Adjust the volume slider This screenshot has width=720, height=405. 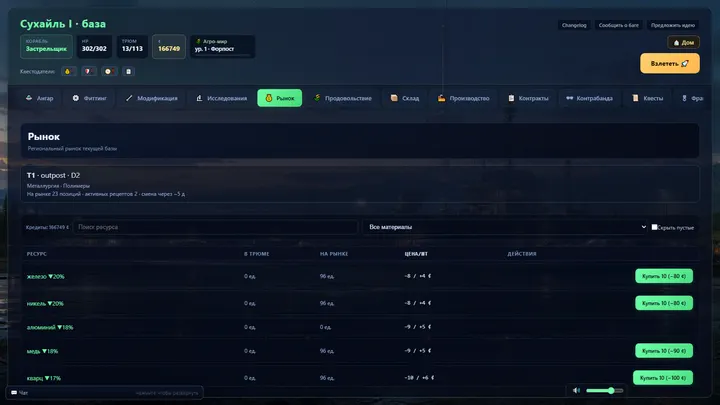(x=605, y=391)
